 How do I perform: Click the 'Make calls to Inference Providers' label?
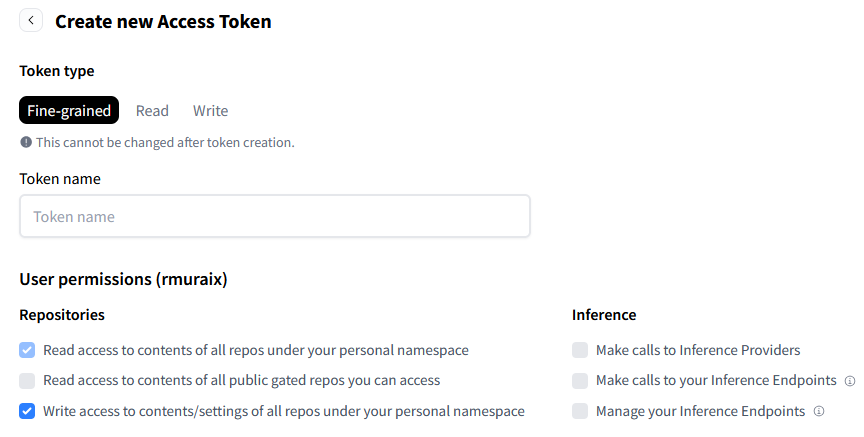coord(698,350)
